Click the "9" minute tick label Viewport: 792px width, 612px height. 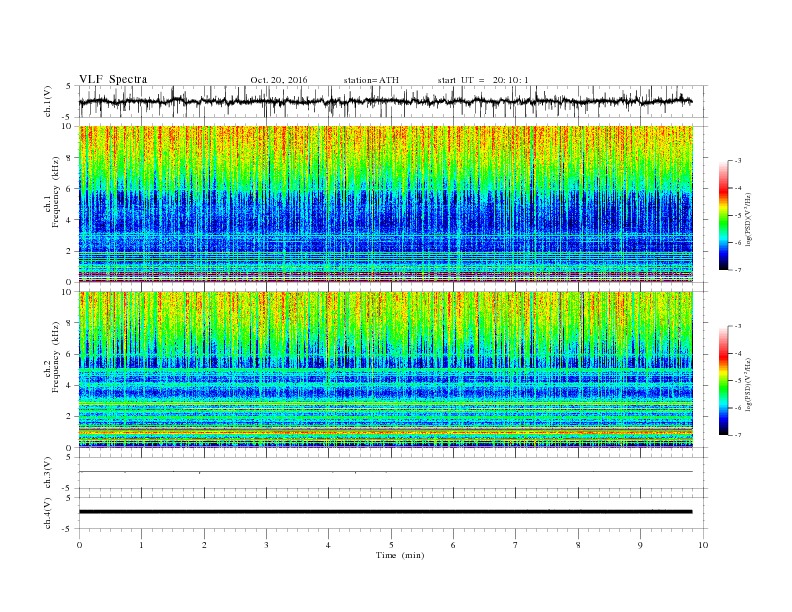point(640,545)
